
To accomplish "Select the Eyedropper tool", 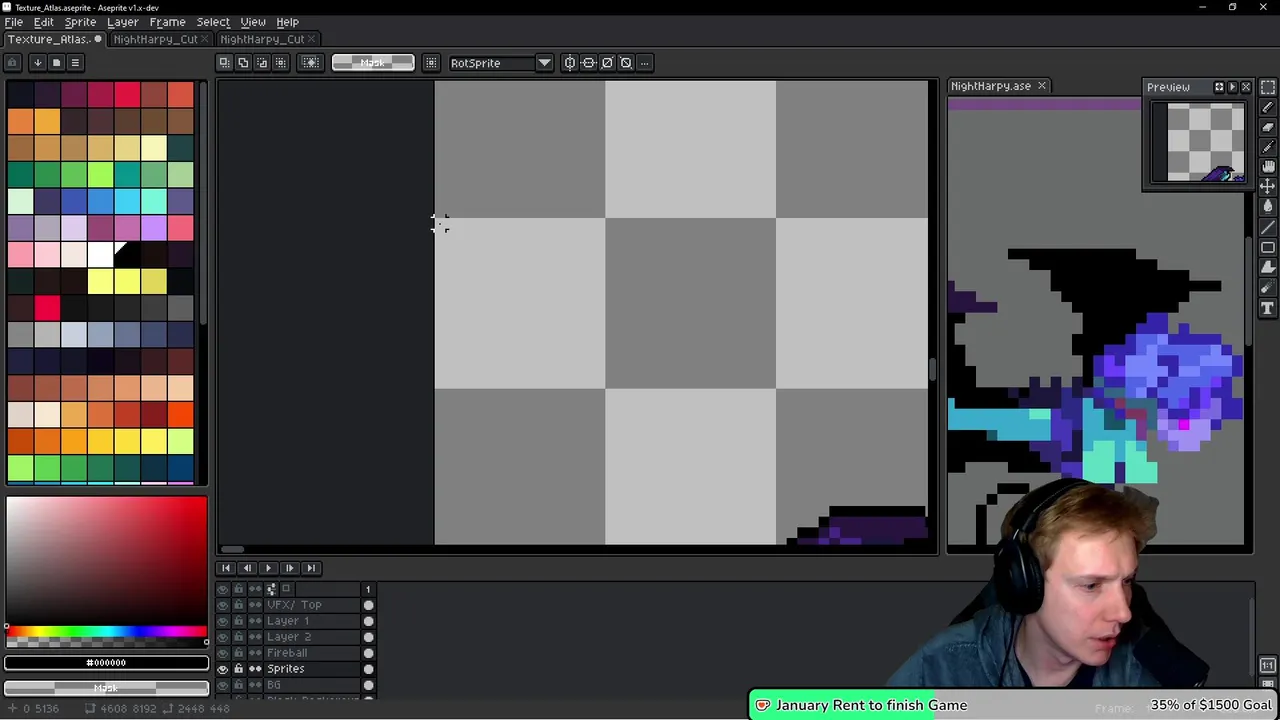I will click(1268, 147).
